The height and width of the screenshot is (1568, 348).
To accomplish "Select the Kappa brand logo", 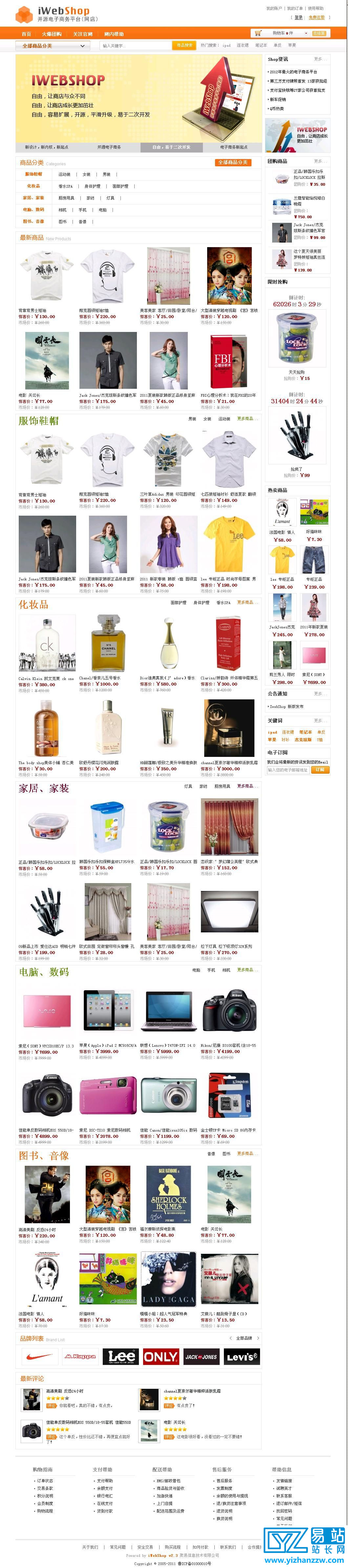I will coord(80,1356).
